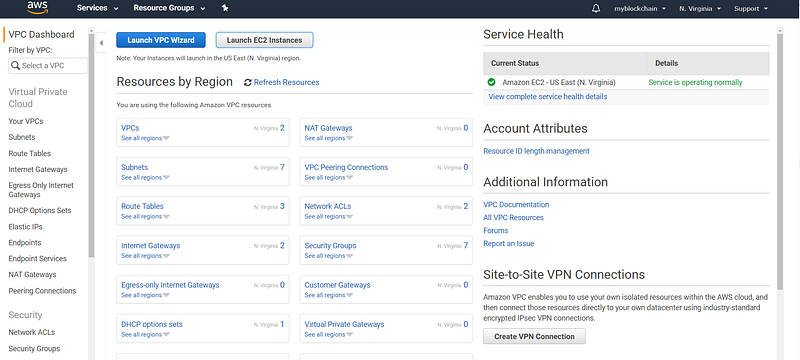Open the Forums link
Image resolution: width=800 pixels, height=360 pixels.
point(496,230)
